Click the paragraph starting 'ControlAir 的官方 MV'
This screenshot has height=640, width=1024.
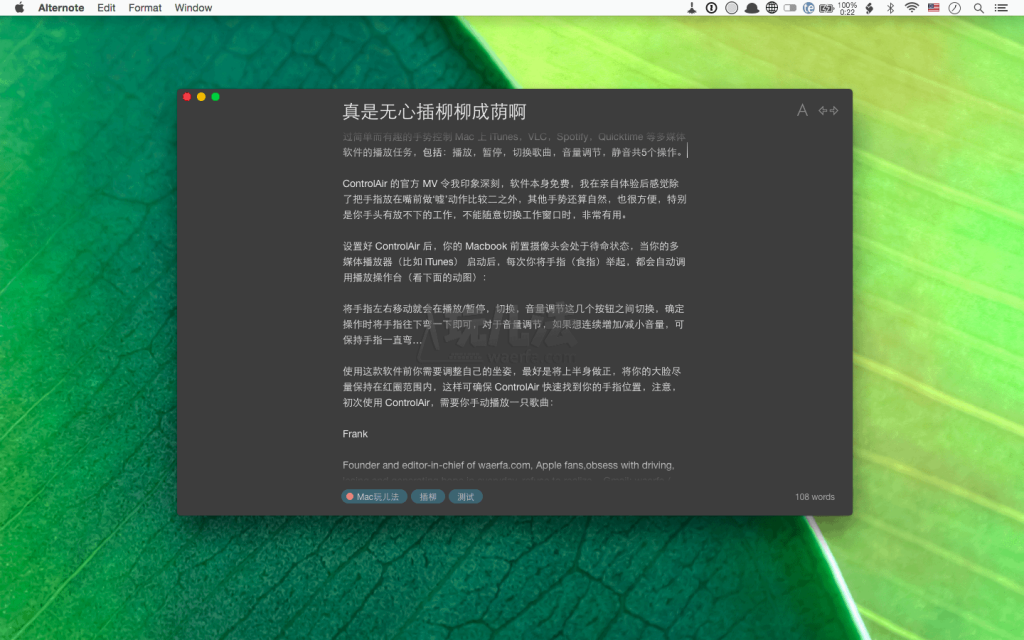tap(514, 199)
